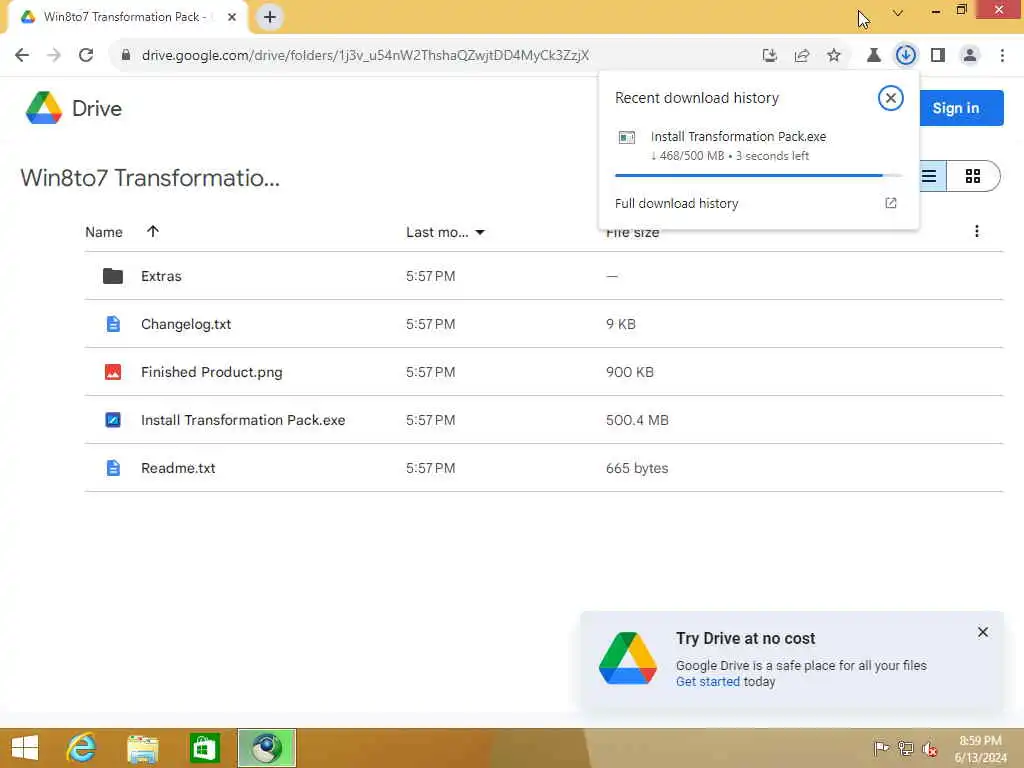The width and height of the screenshot is (1024, 768).
Task: Switch to grid layout view
Action: coord(972,176)
